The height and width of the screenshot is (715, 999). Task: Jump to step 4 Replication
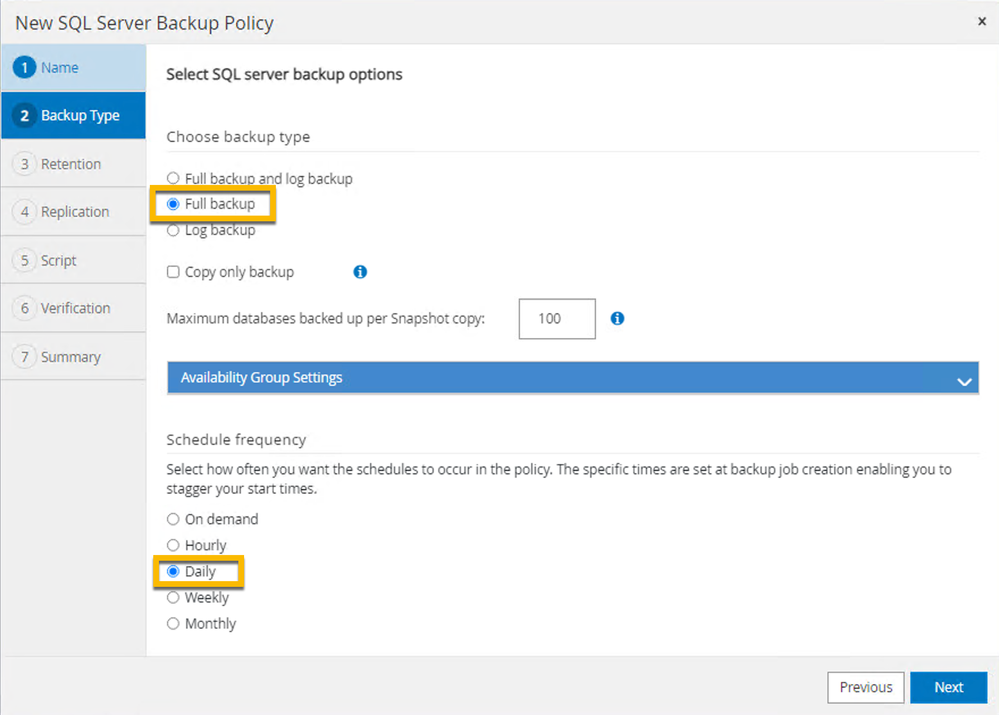pos(72,212)
